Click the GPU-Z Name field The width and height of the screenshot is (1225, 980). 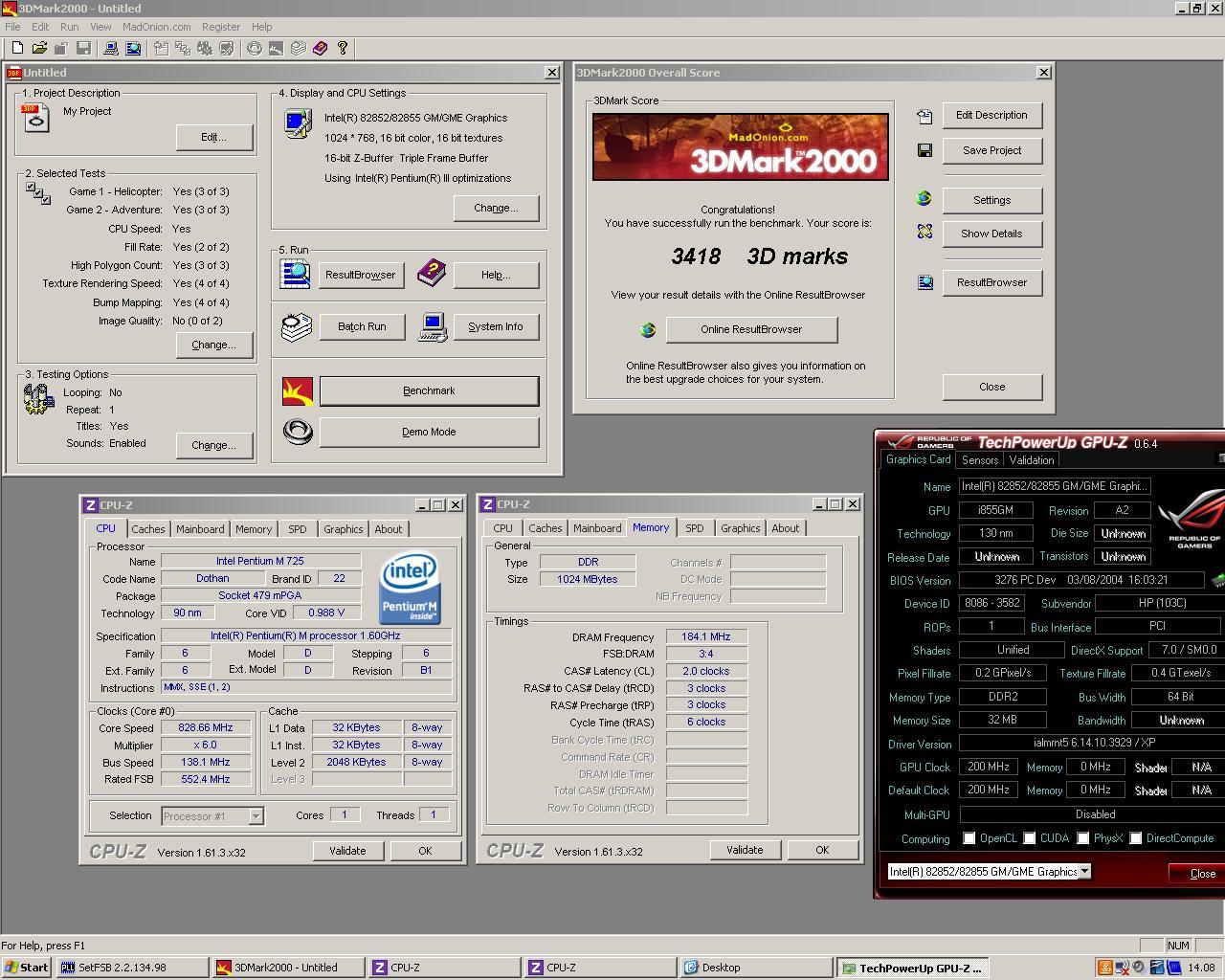tap(1055, 486)
